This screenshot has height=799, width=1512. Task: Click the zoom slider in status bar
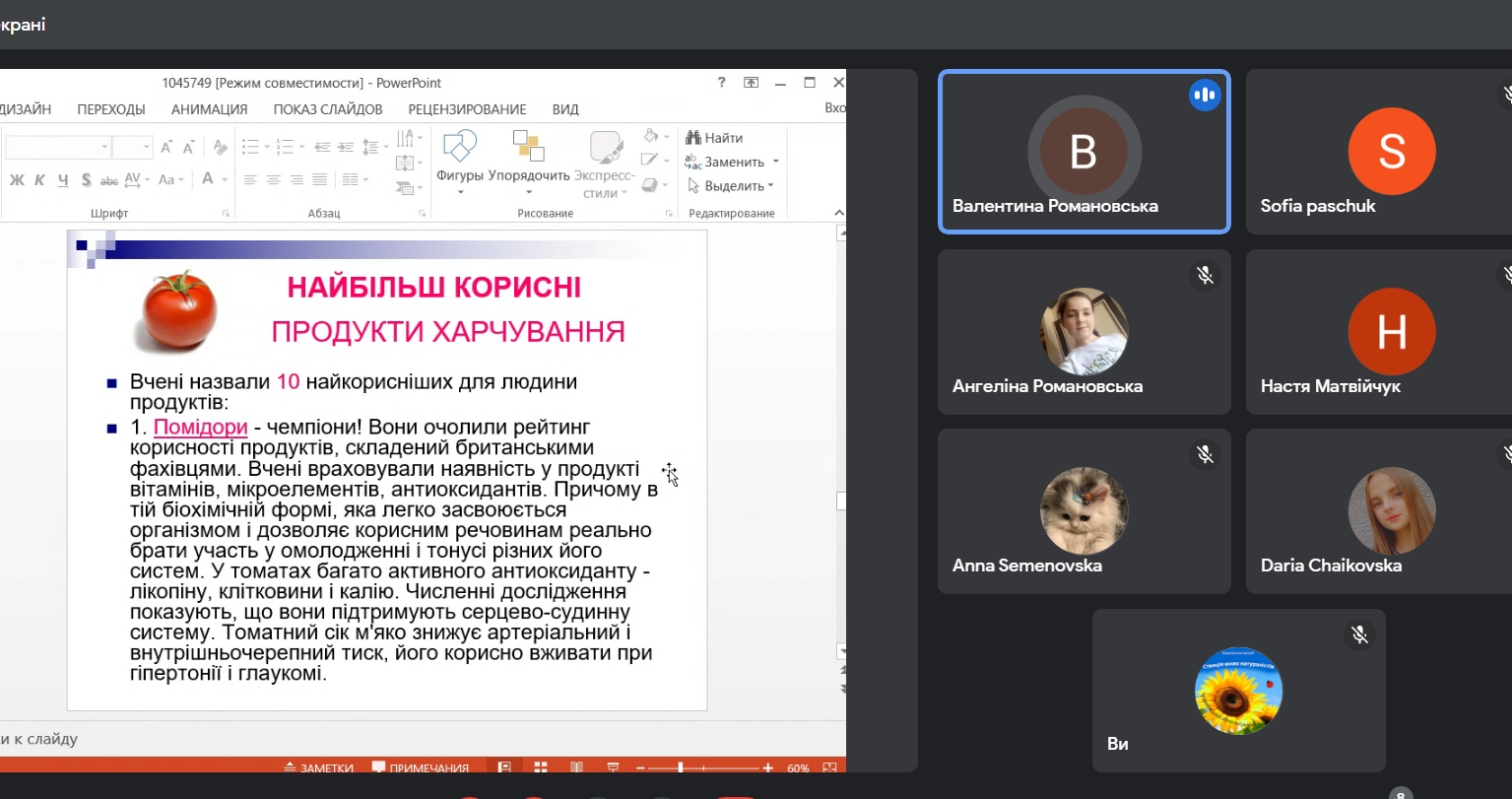pyautogui.click(x=680, y=767)
